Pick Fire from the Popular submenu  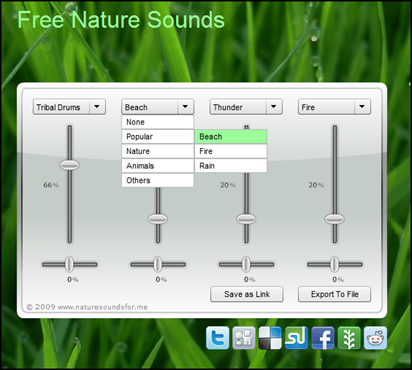coord(231,151)
